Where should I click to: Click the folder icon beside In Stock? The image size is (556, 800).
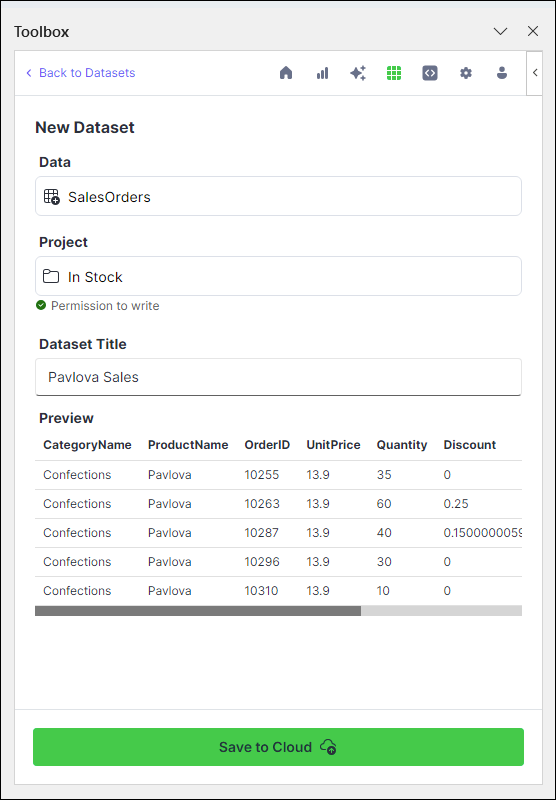pyautogui.click(x=51, y=277)
